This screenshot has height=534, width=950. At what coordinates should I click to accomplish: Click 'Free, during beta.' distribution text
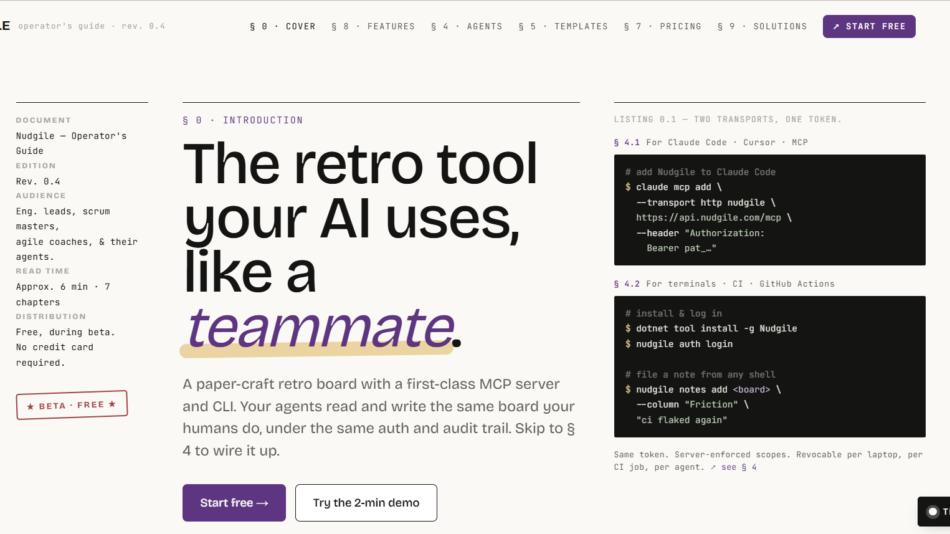pyautogui.click(x=65, y=332)
